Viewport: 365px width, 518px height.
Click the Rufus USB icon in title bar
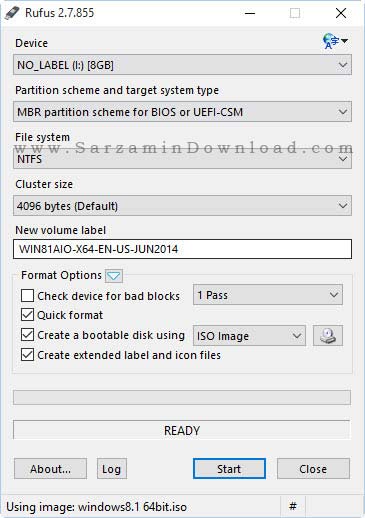(x=12, y=13)
